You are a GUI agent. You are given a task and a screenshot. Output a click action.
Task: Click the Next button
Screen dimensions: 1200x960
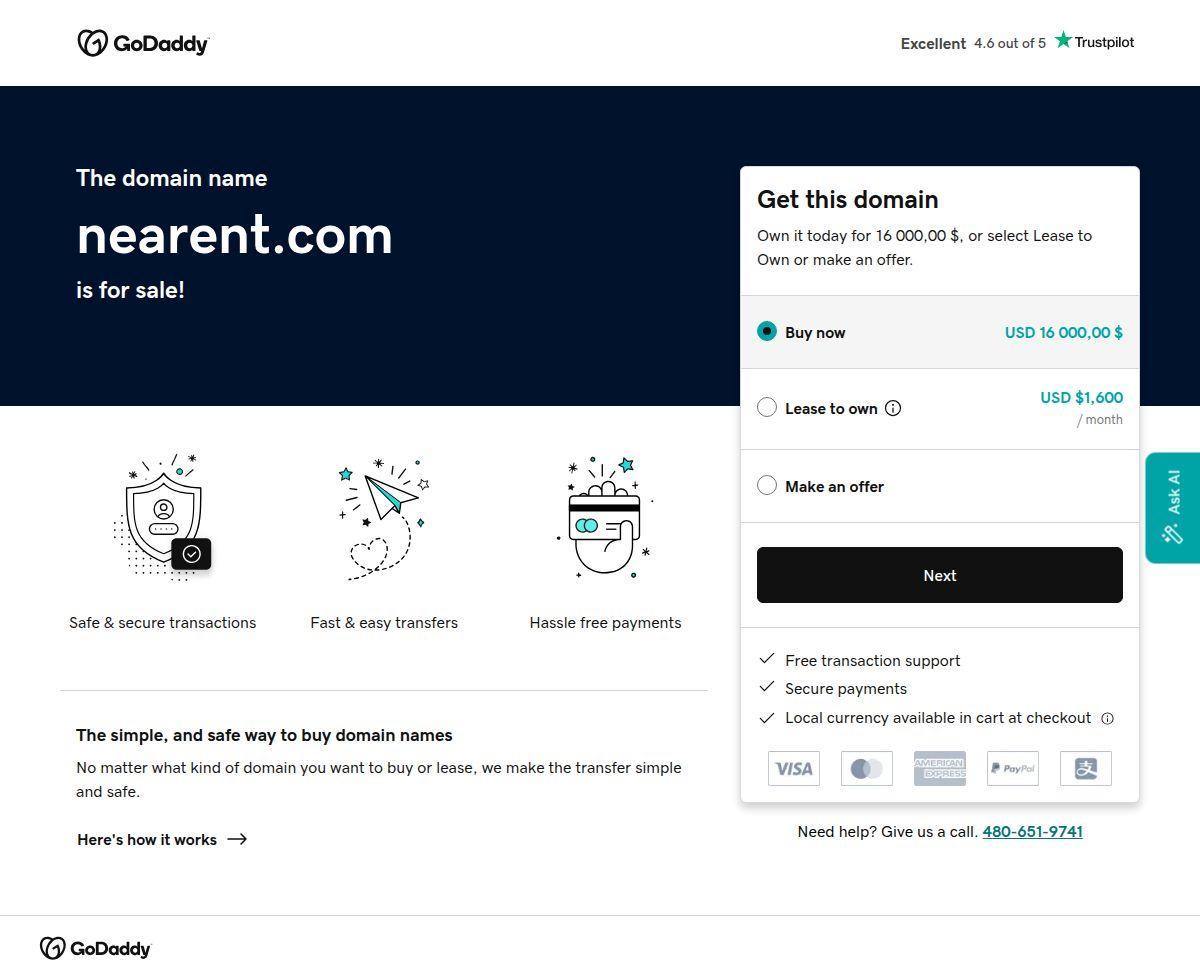(x=940, y=575)
